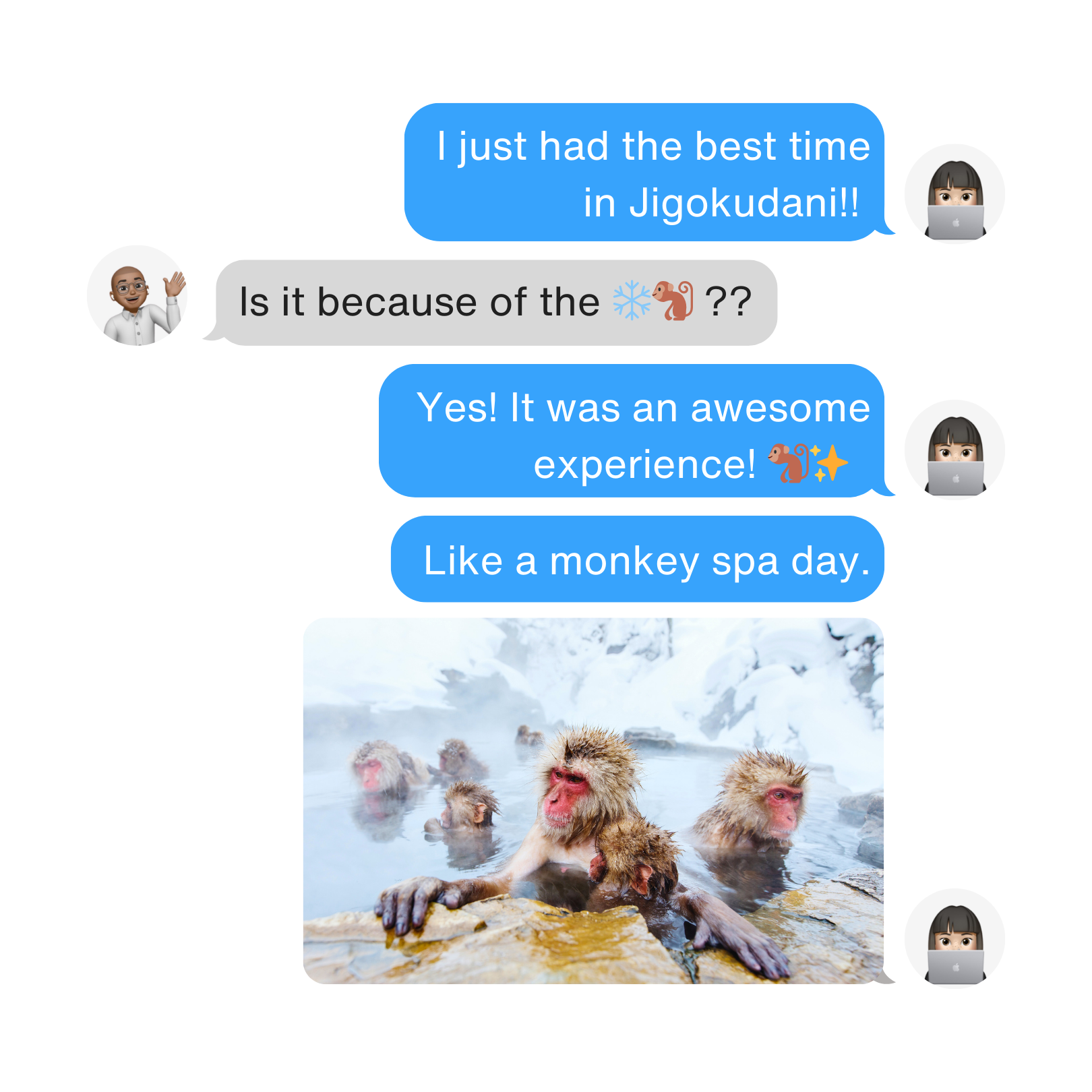
Task: Click the monkey emoji in gray bubble
Action: [x=673, y=301]
